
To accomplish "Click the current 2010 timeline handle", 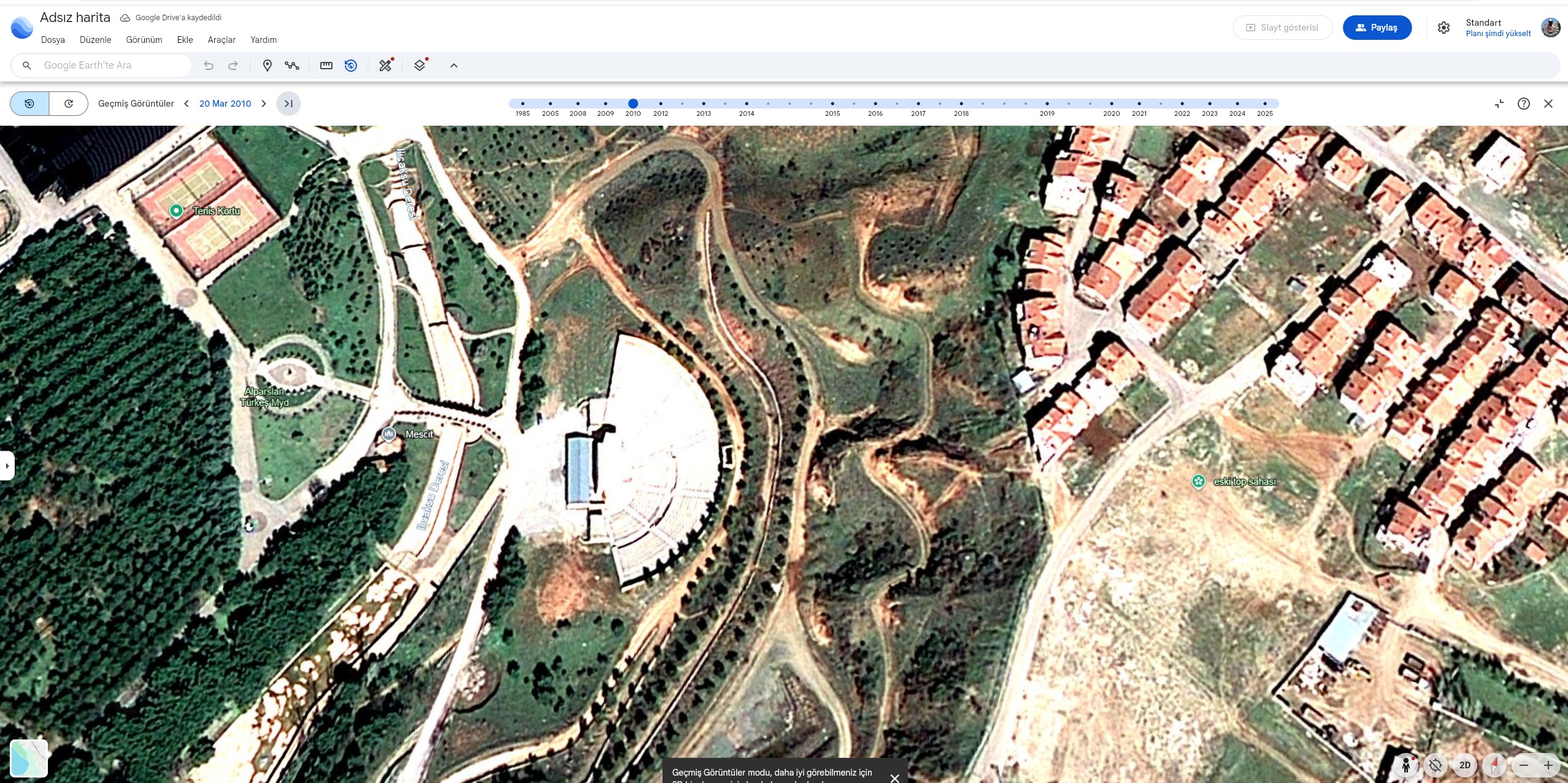I will pos(633,104).
